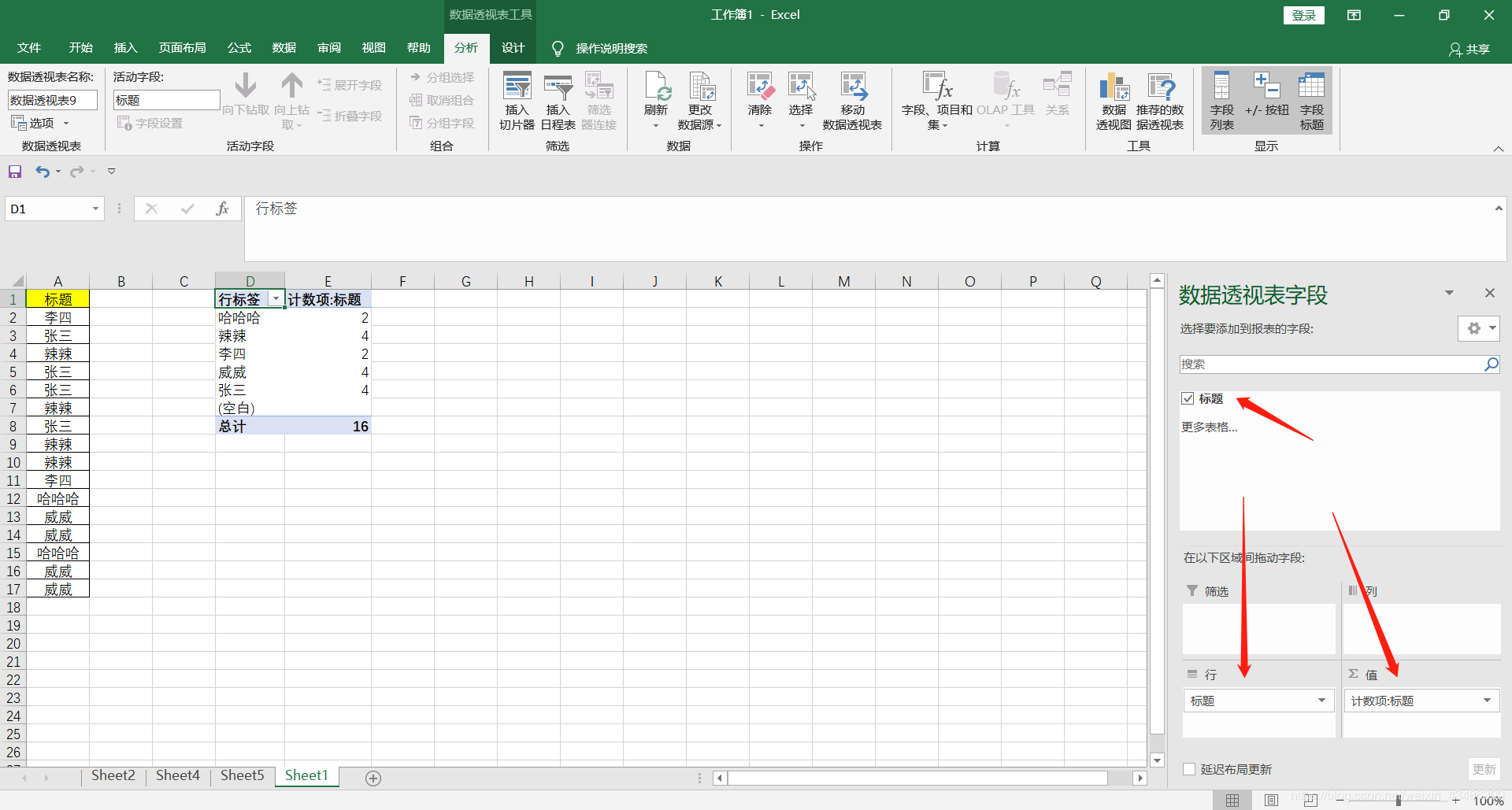Viewport: 1512px width, 810px height.
Task: Click the lightbulb Tell Me search (操作说明搜索)
Action: tap(599, 49)
